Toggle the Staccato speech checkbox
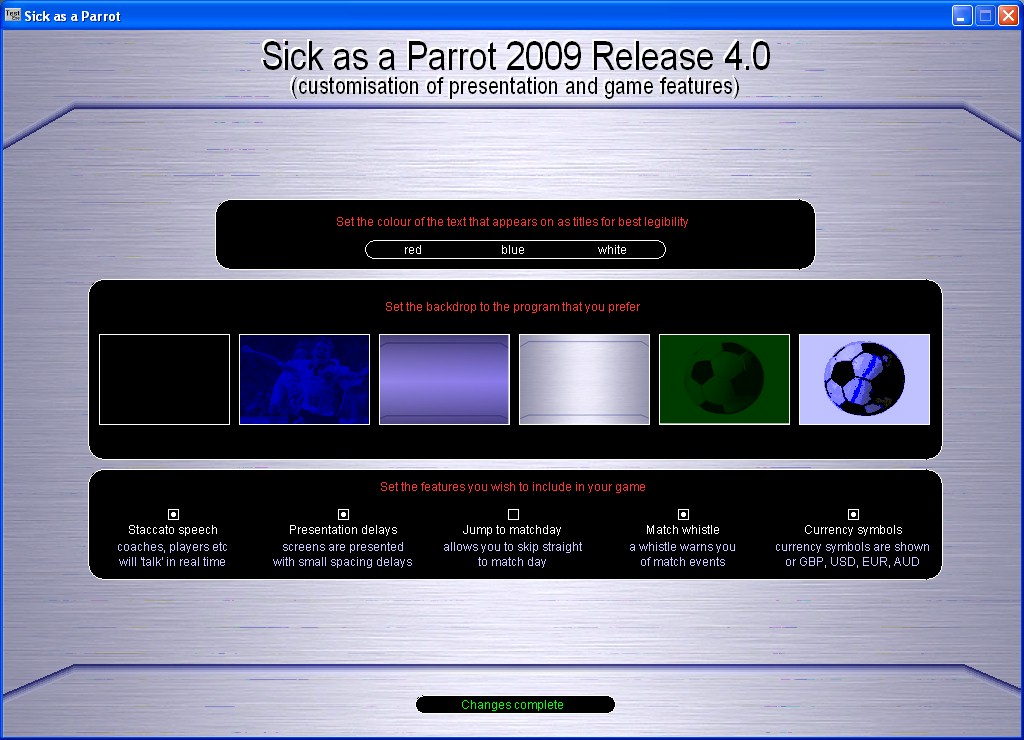The image size is (1024, 740). 173,514
